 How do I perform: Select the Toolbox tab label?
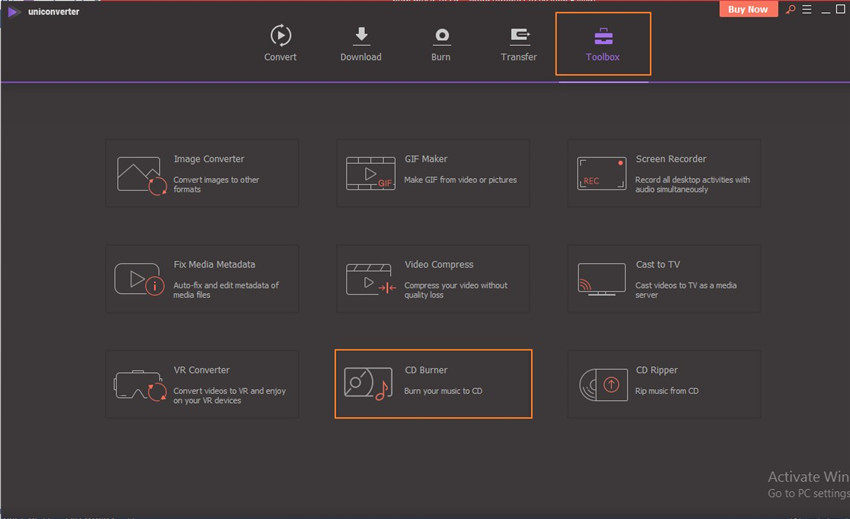point(603,57)
